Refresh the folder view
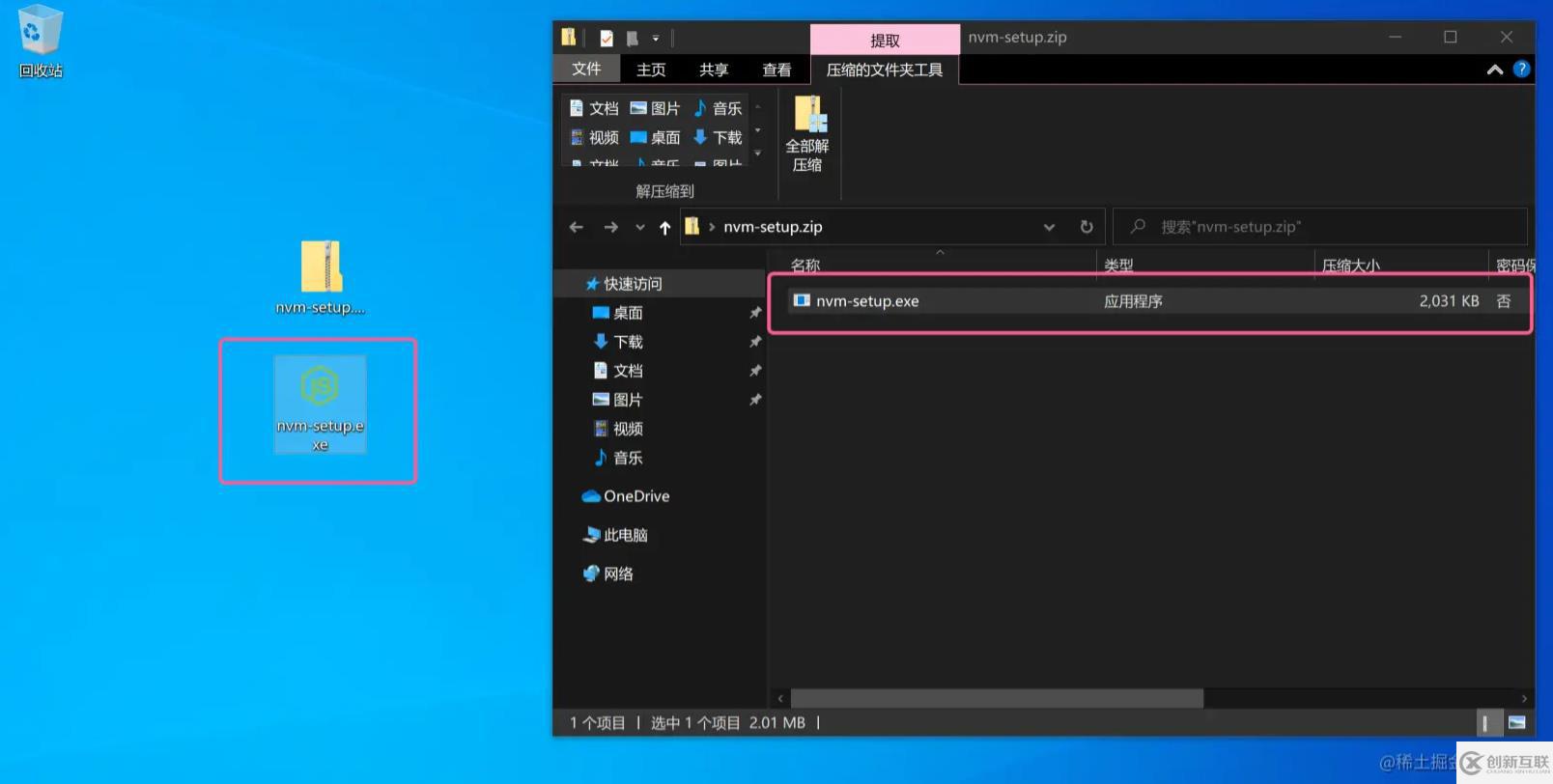This screenshot has width=1553, height=784. pyautogui.click(x=1087, y=227)
